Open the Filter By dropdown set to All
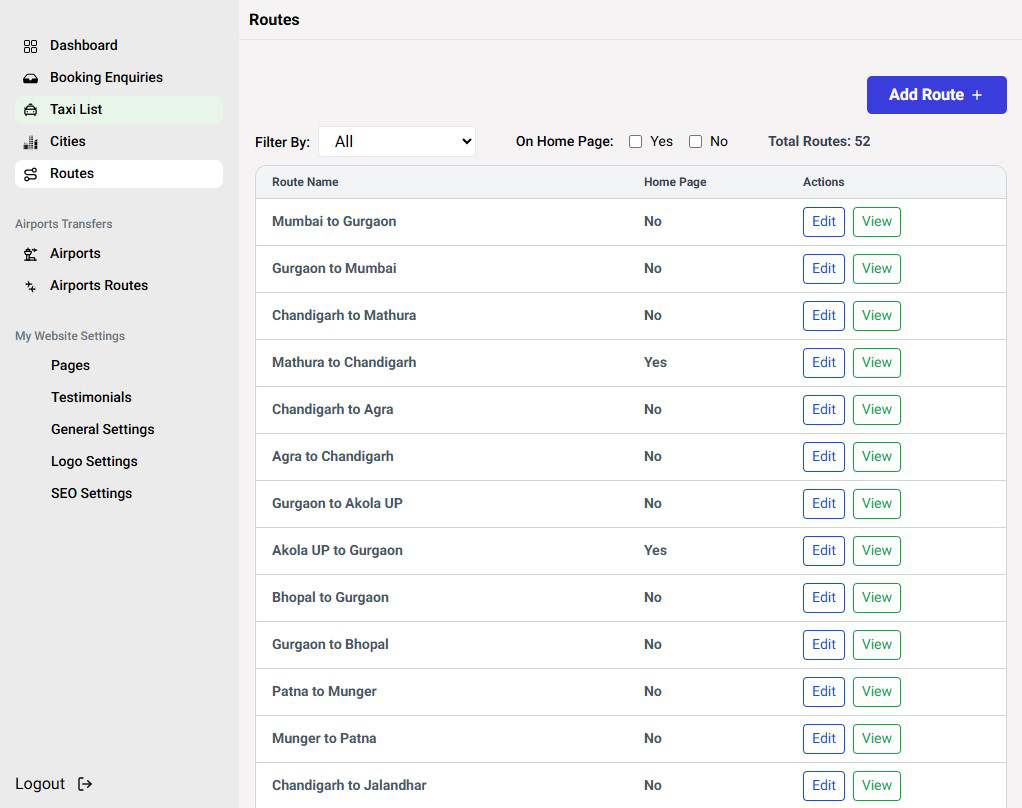1022x808 pixels. pyautogui.click(x=397, y=142)
